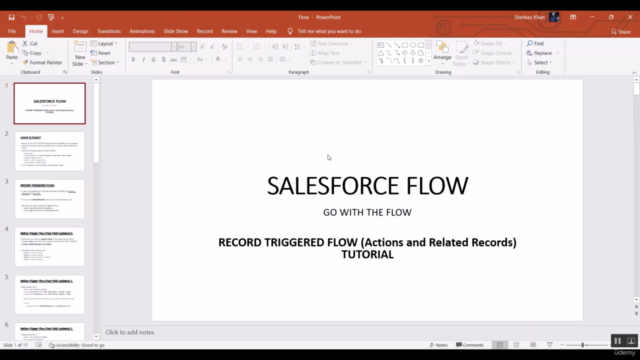Select the triangle shape tool
Screen dimensions: 640x360
380,53
